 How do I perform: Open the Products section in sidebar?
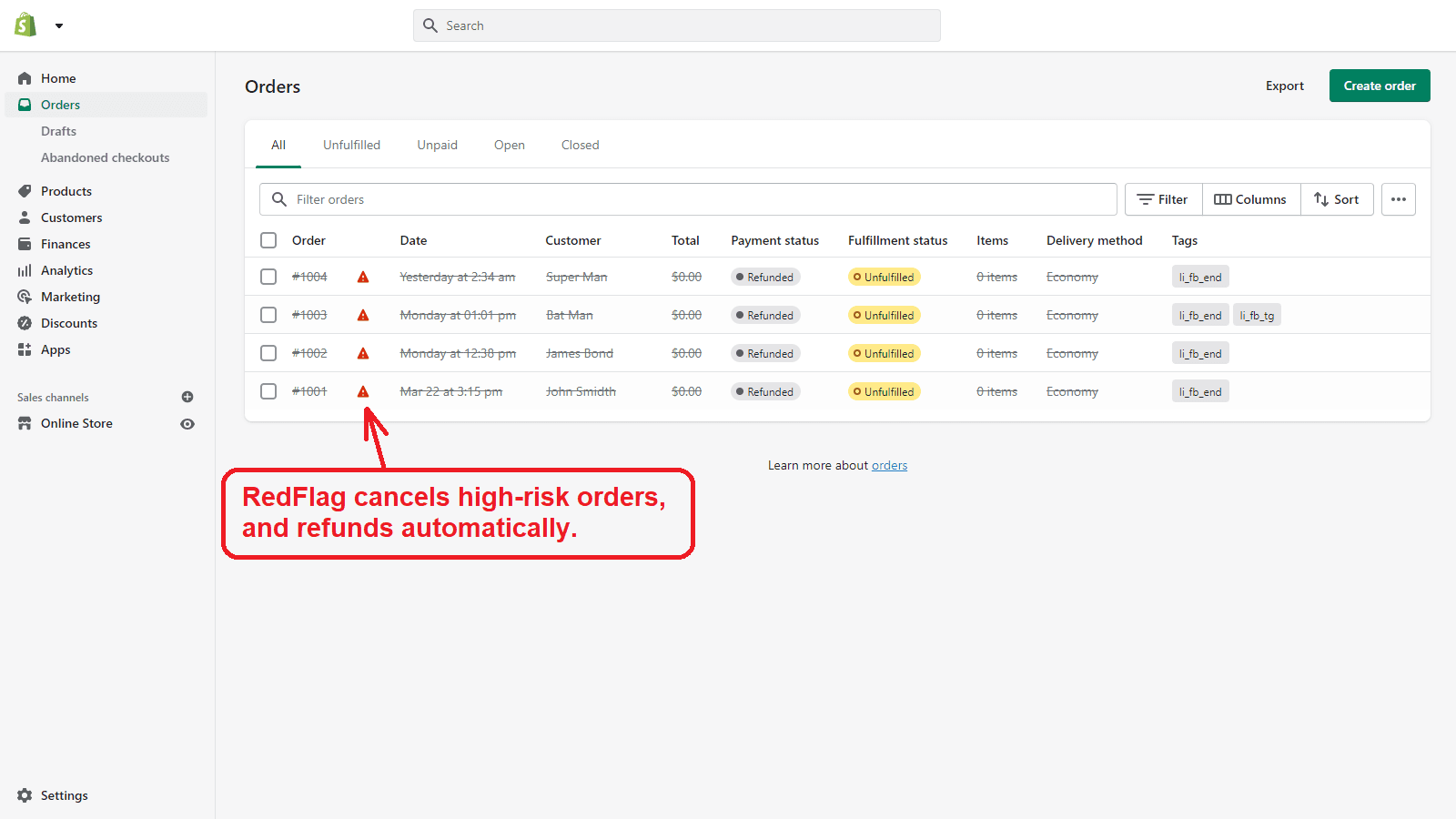click(x=66, y=191)
